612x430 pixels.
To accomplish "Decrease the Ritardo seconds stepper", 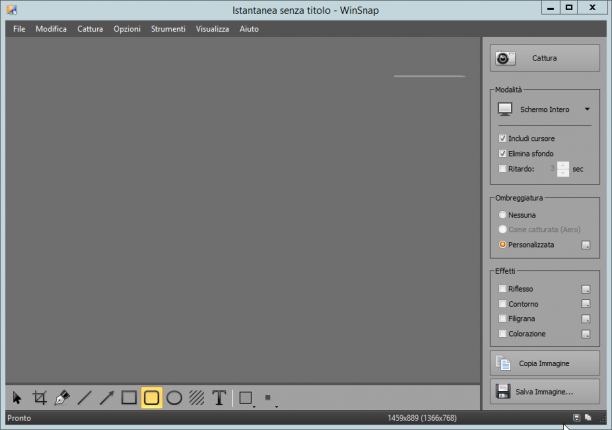I will (x=562, y=172).
